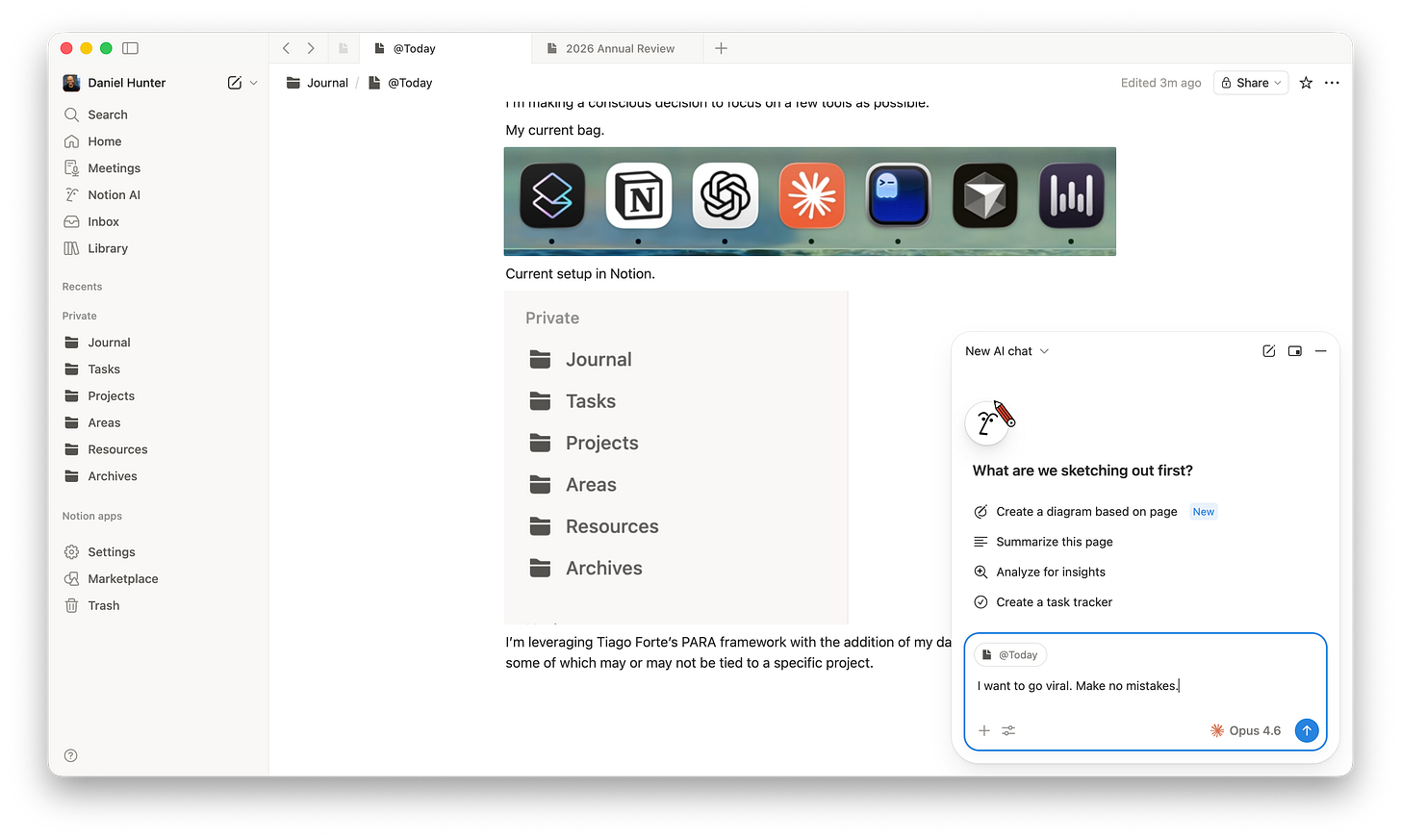Go back with the left arrow
This screenshot has width=1401, height=840.
point(286,48)
